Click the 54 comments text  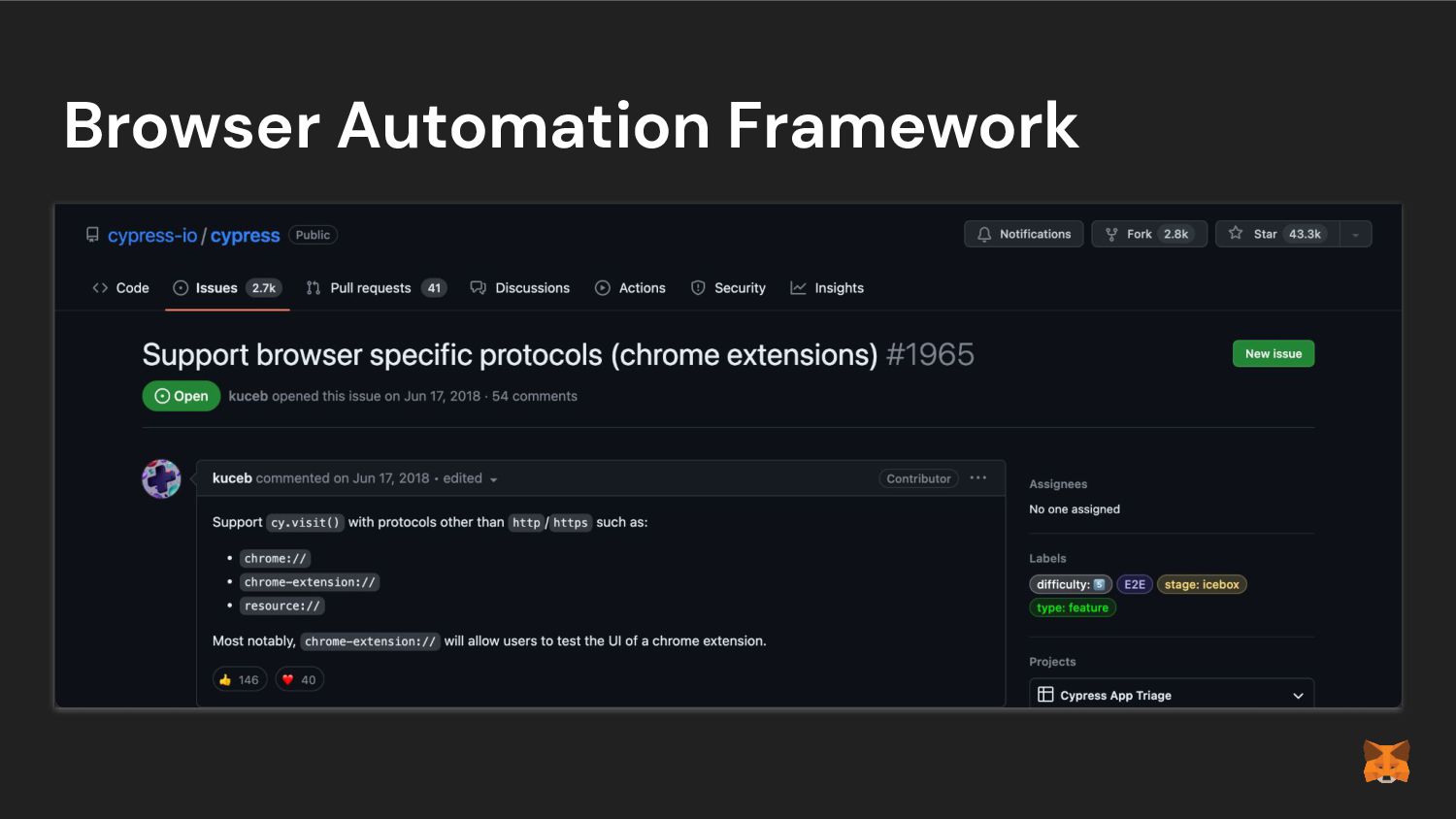[535, 396]
